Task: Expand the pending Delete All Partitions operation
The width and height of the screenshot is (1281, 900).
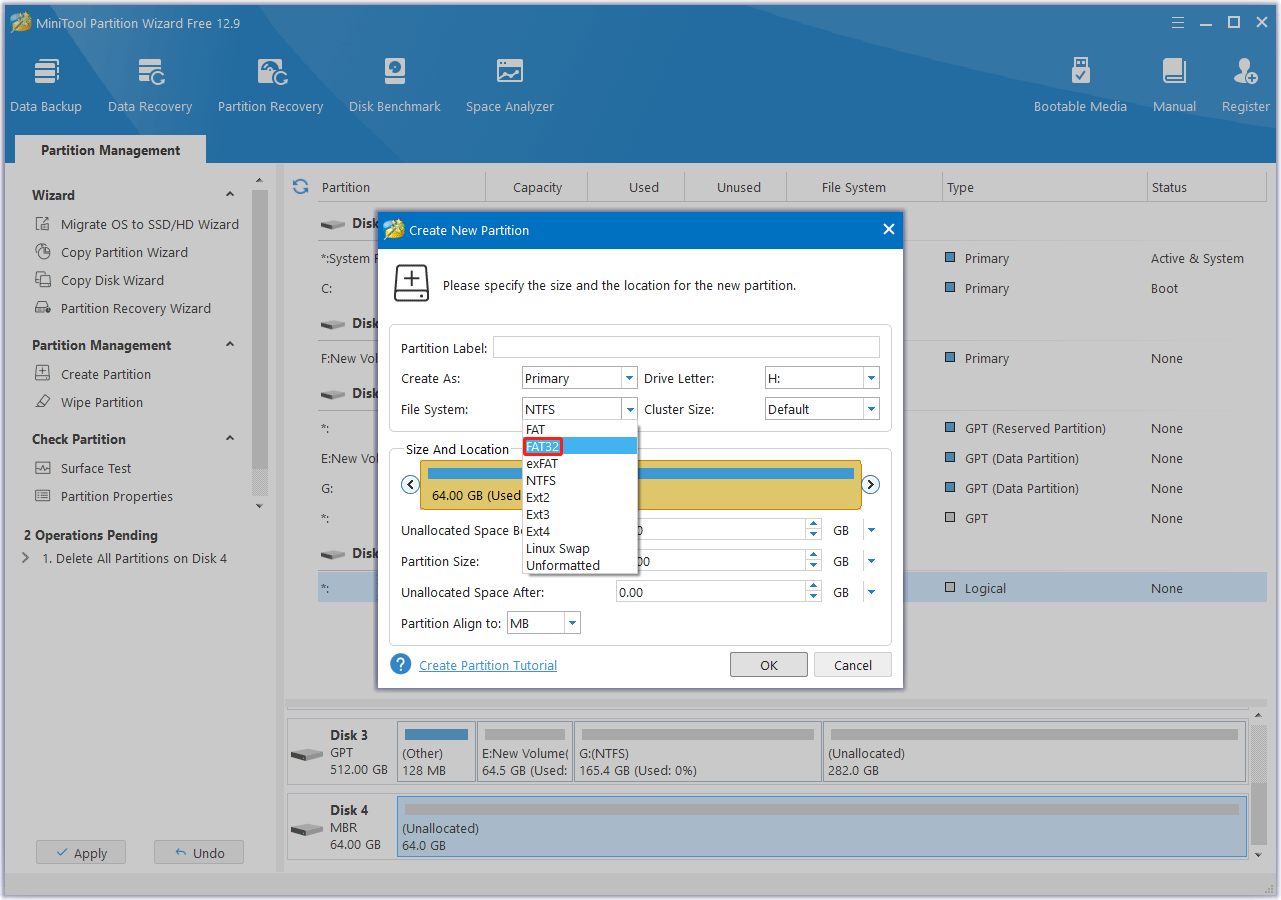Action: click(x=26, y=558)
